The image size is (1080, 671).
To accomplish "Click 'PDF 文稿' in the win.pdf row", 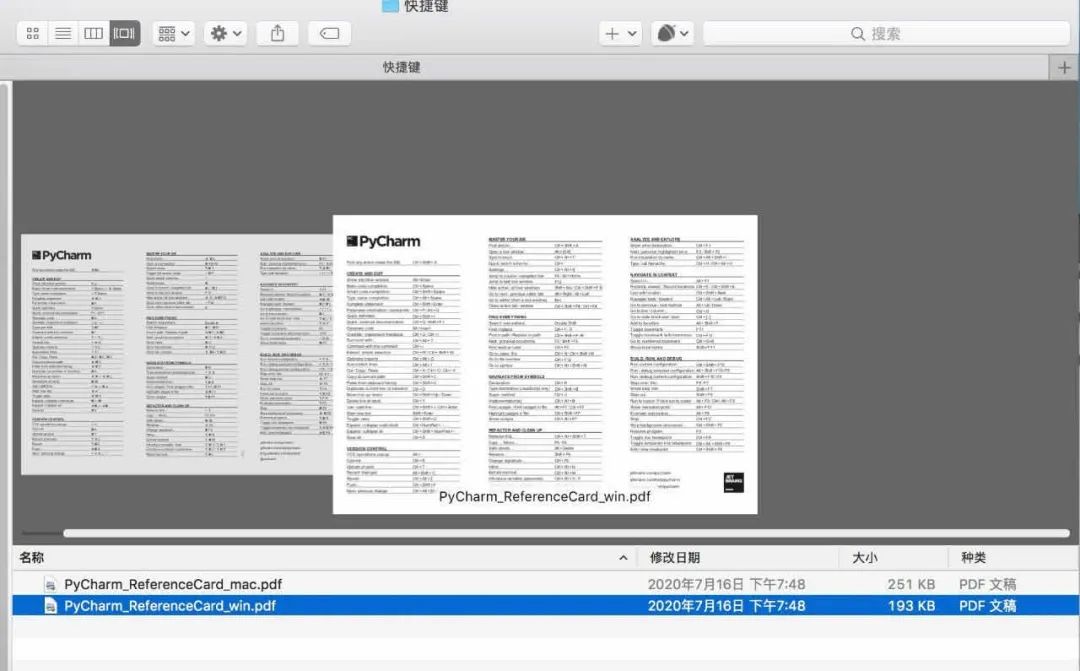I will (x=988, y=606).
